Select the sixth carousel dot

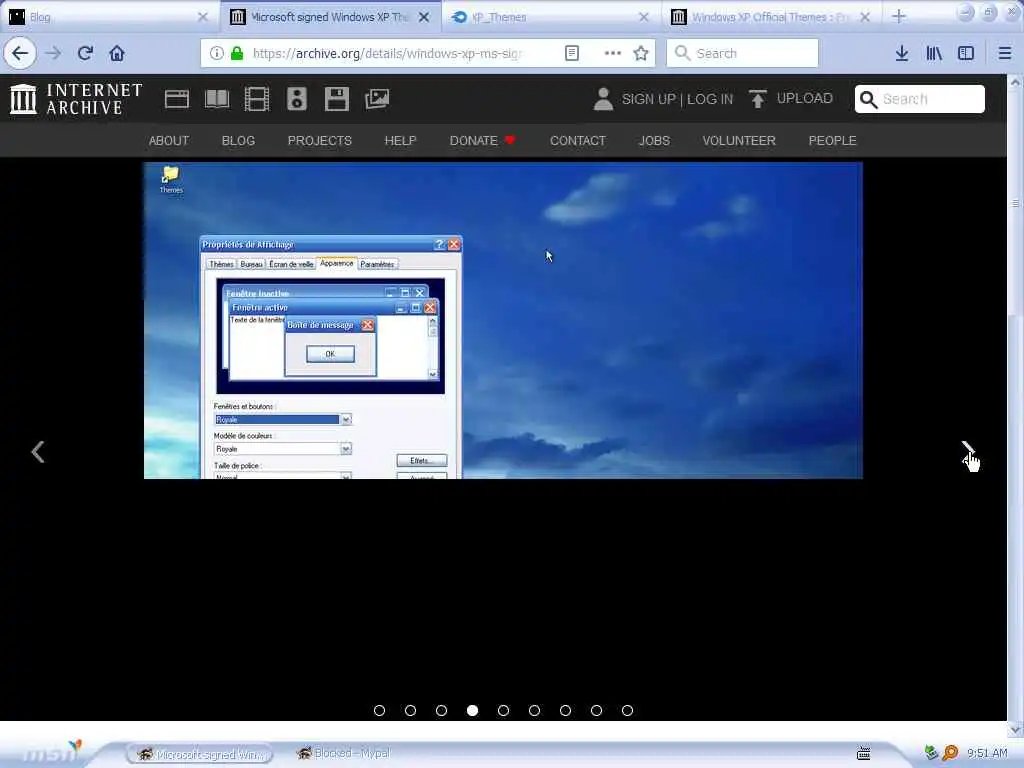coord(534,711)
